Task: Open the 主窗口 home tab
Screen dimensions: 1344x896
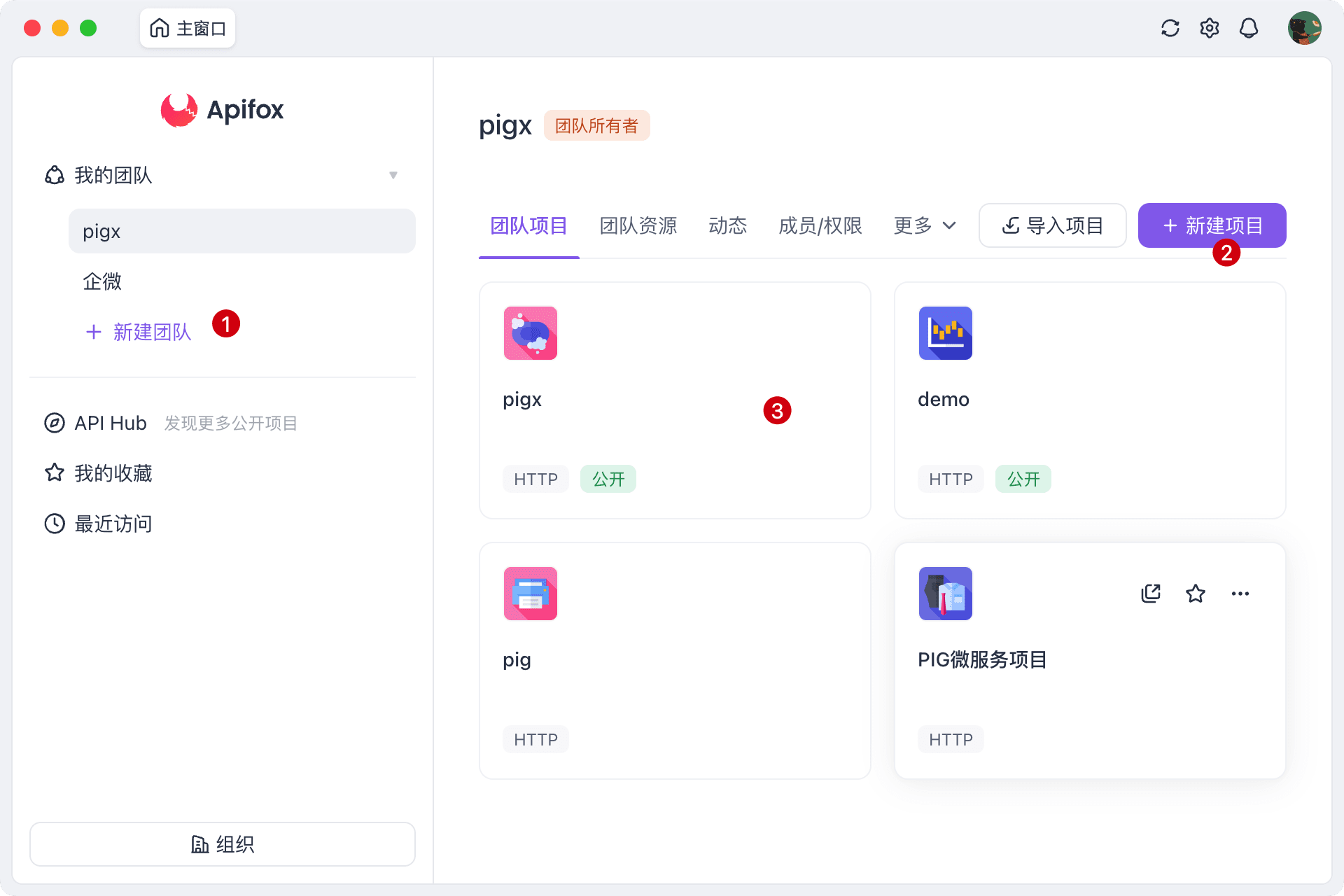Action: point(188,28)
